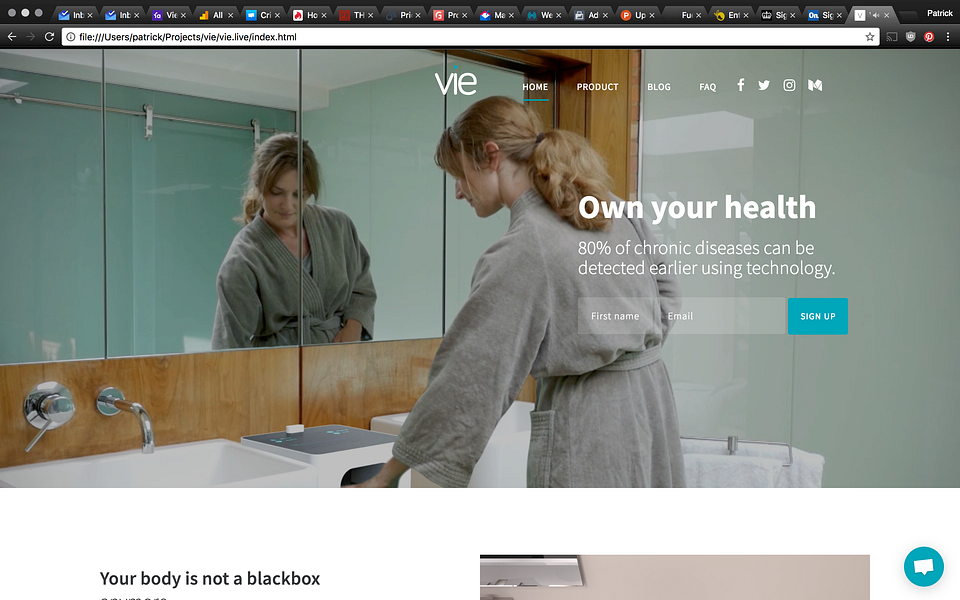This screenshot has width=960, height=600.
Task: Open the FAQ navigation link
Action: point(708,87)
